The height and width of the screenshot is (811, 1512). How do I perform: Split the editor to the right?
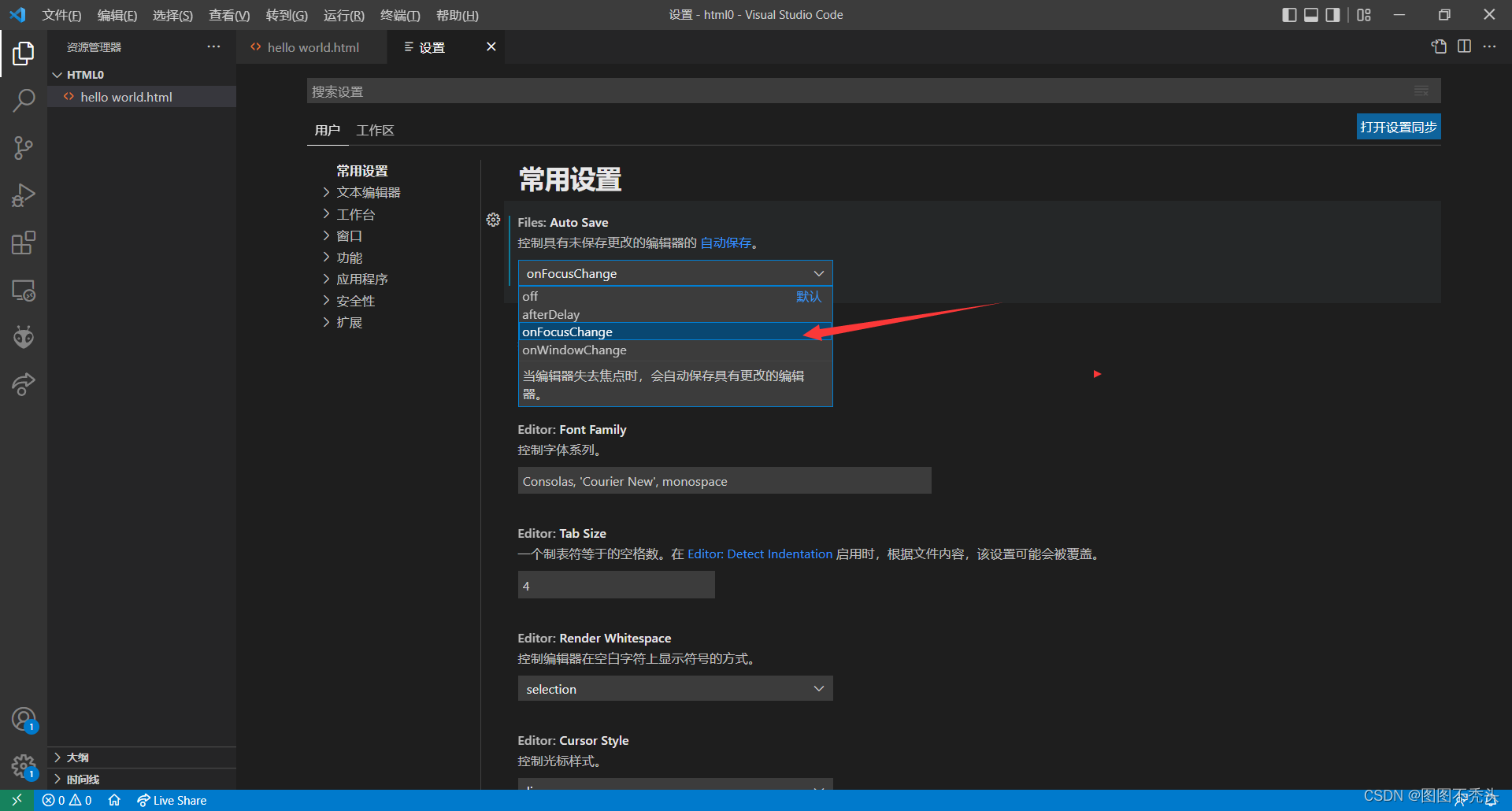[x=1464, y=46]
